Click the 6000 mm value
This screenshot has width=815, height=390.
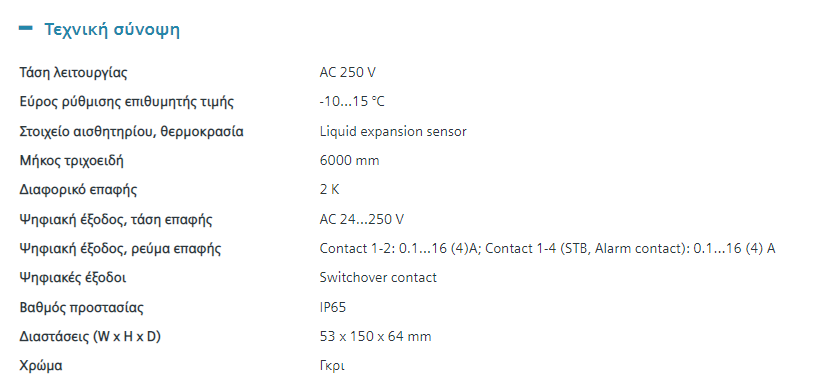tap(349, 161)
